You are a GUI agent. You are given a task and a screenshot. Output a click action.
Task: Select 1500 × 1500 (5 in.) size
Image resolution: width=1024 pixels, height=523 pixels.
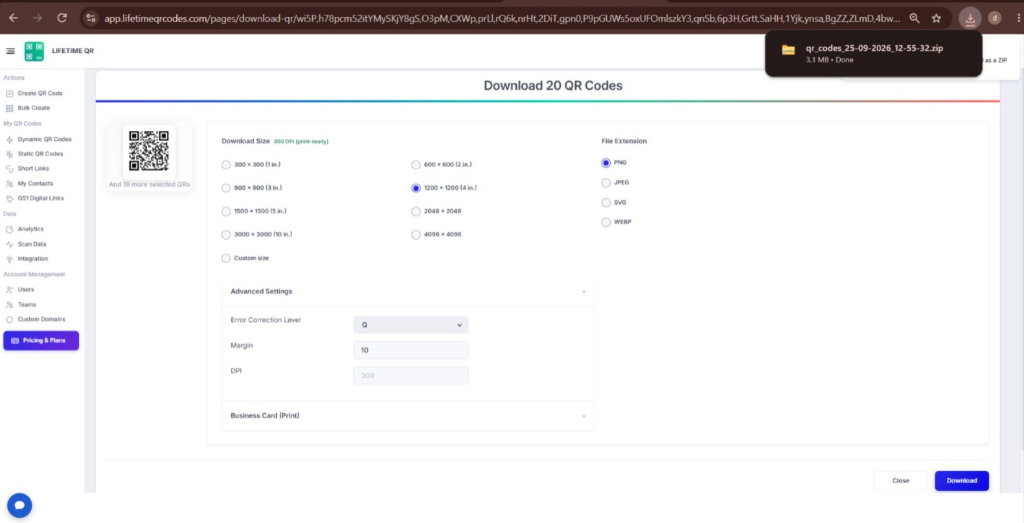226,212
